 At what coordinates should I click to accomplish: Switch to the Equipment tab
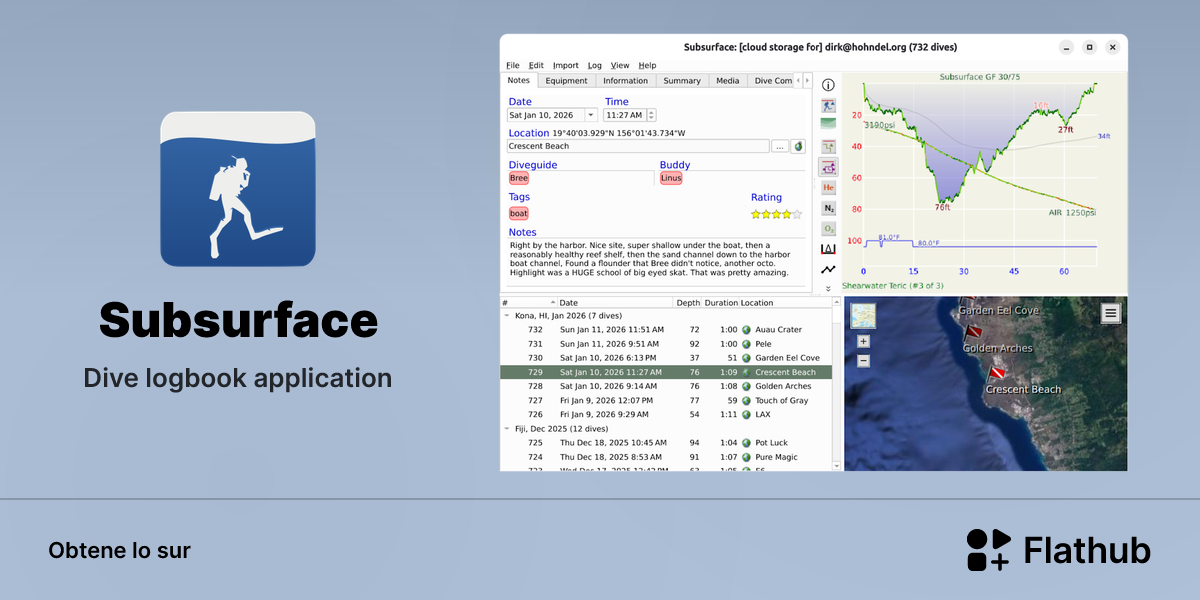[x=567, y=81]
